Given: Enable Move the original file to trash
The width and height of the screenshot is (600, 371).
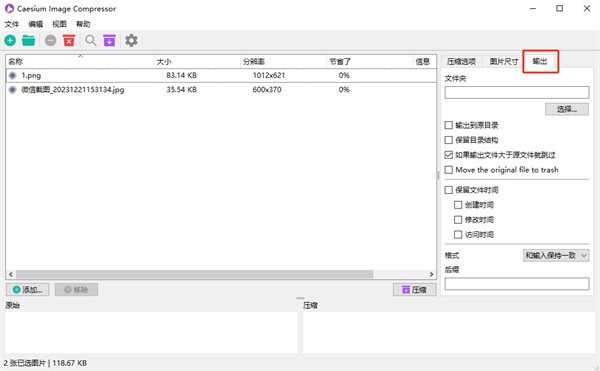Looking at the screenshot, I should [449, 170].
